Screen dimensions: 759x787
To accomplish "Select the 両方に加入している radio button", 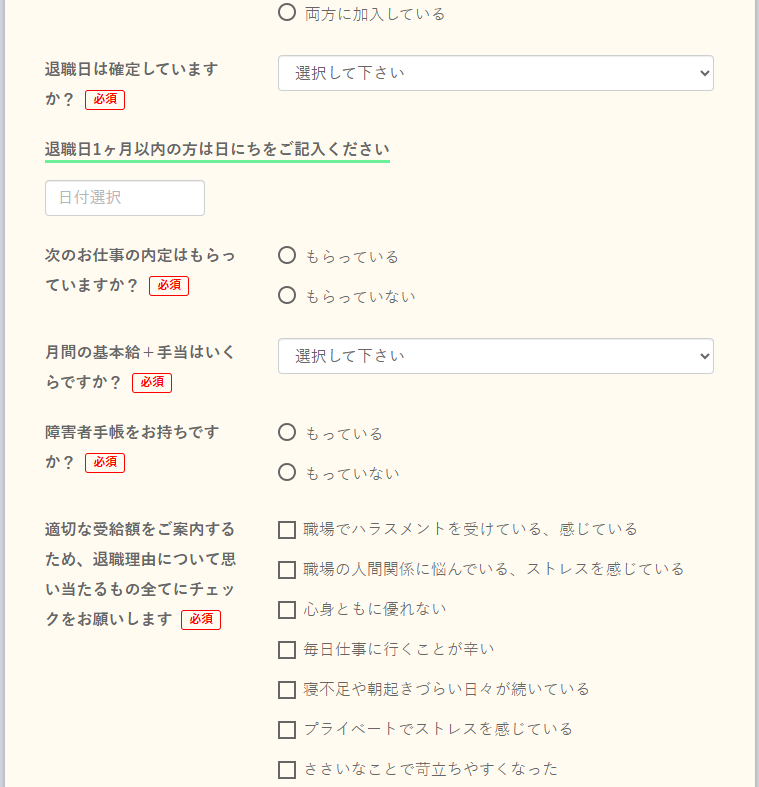I will [x=287, y=13].
